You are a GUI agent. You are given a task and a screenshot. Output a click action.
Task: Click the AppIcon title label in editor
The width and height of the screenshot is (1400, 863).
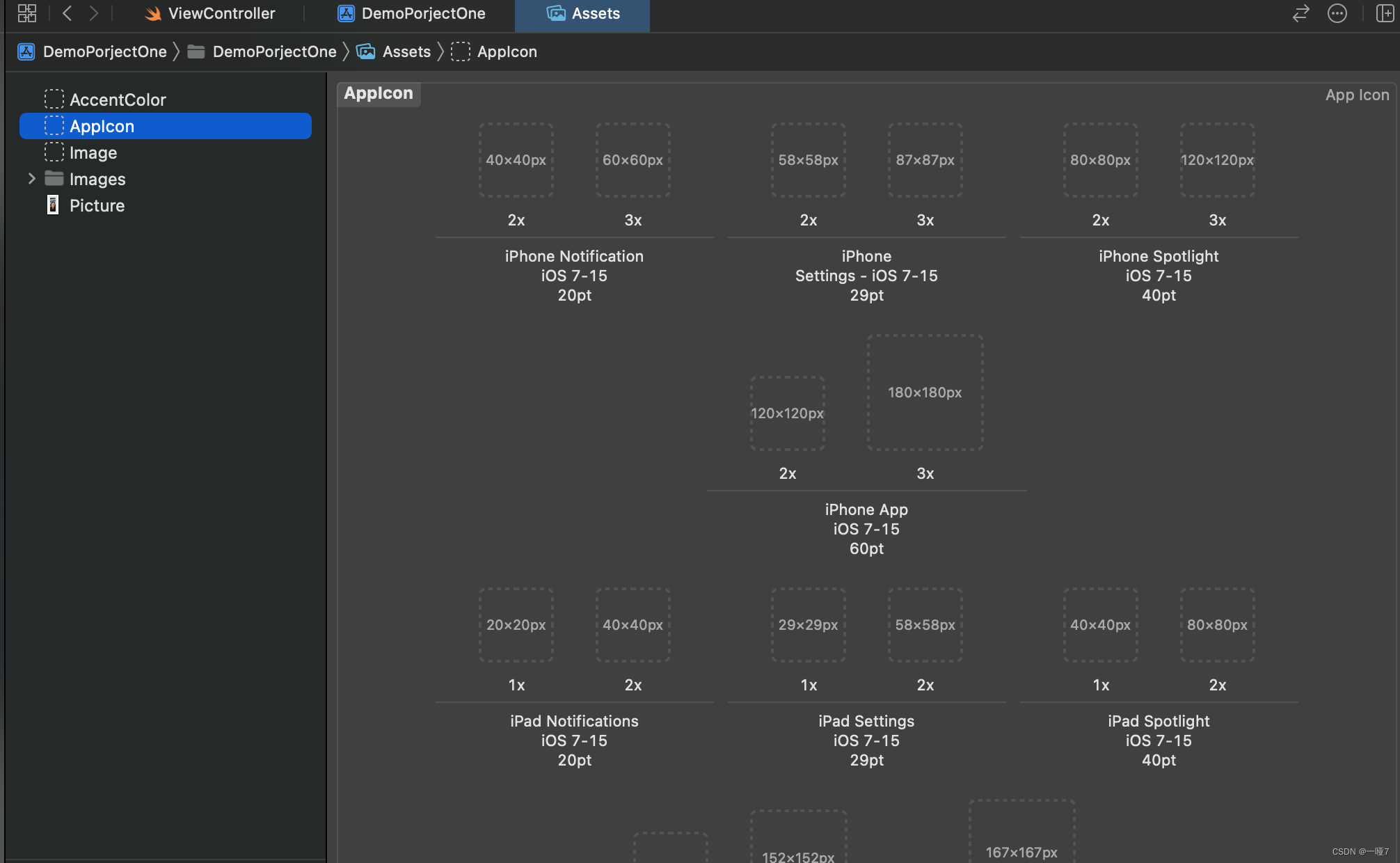click(379, 93)
